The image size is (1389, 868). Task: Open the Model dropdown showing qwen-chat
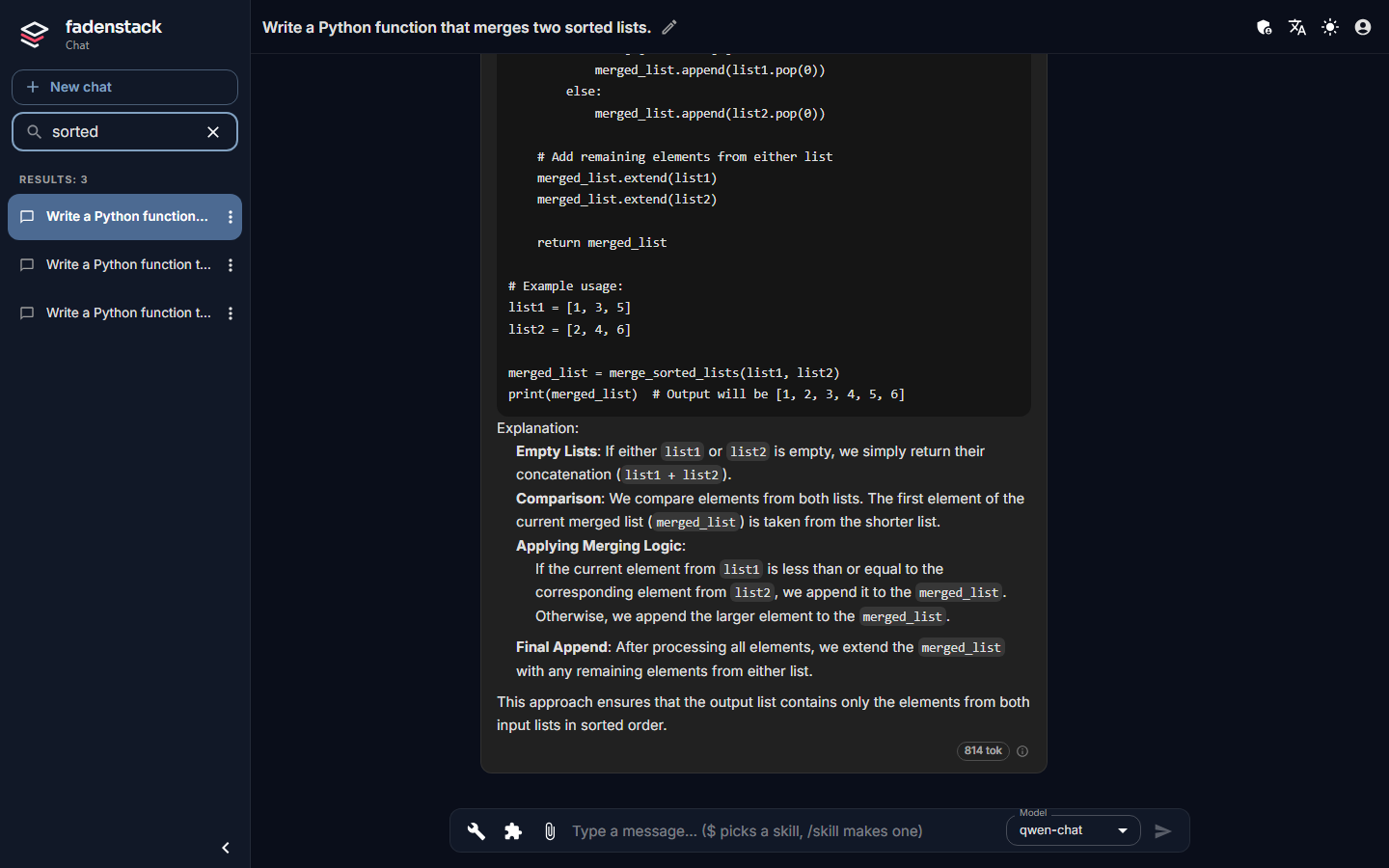coord(1073,830)
